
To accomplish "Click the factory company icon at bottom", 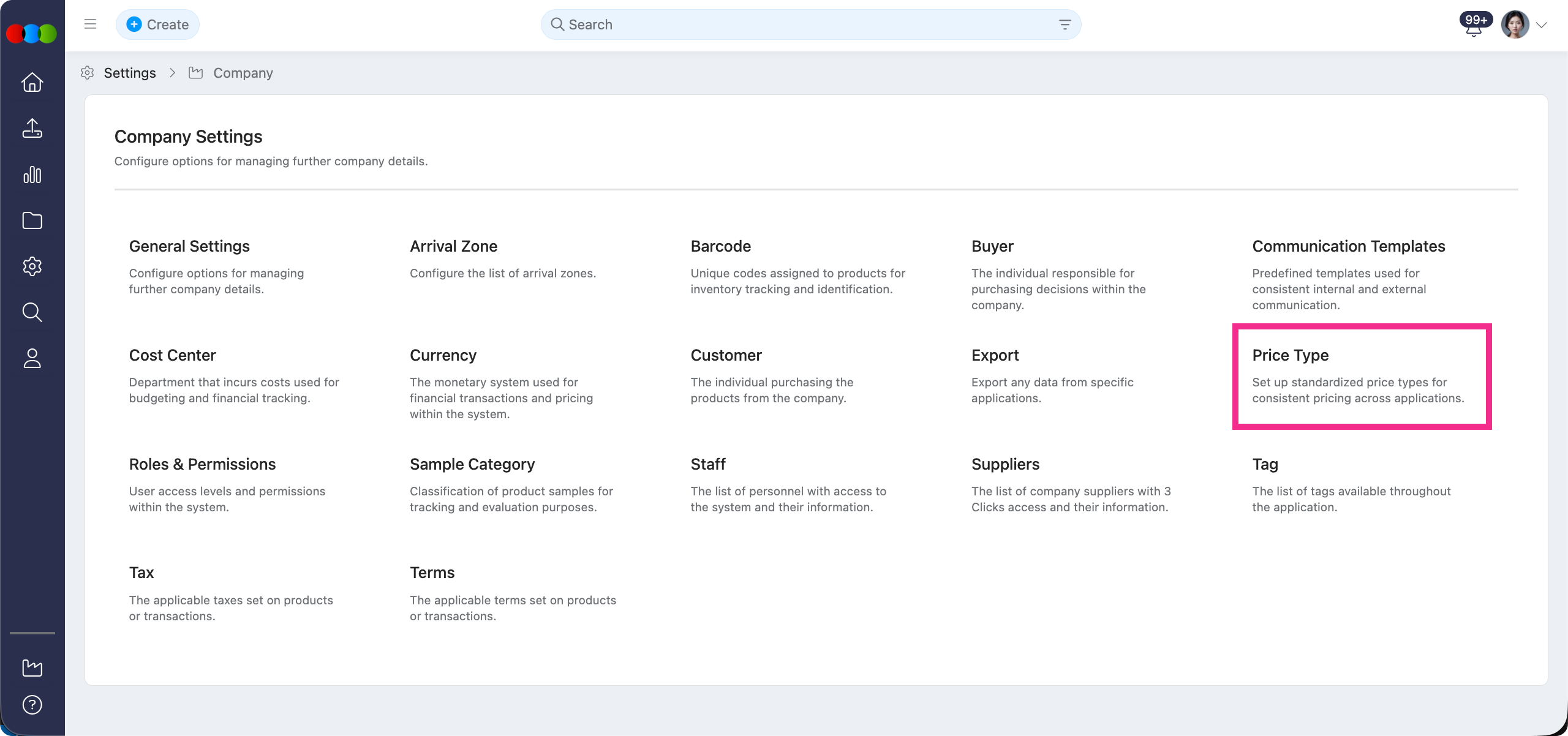I will (32, 667).
